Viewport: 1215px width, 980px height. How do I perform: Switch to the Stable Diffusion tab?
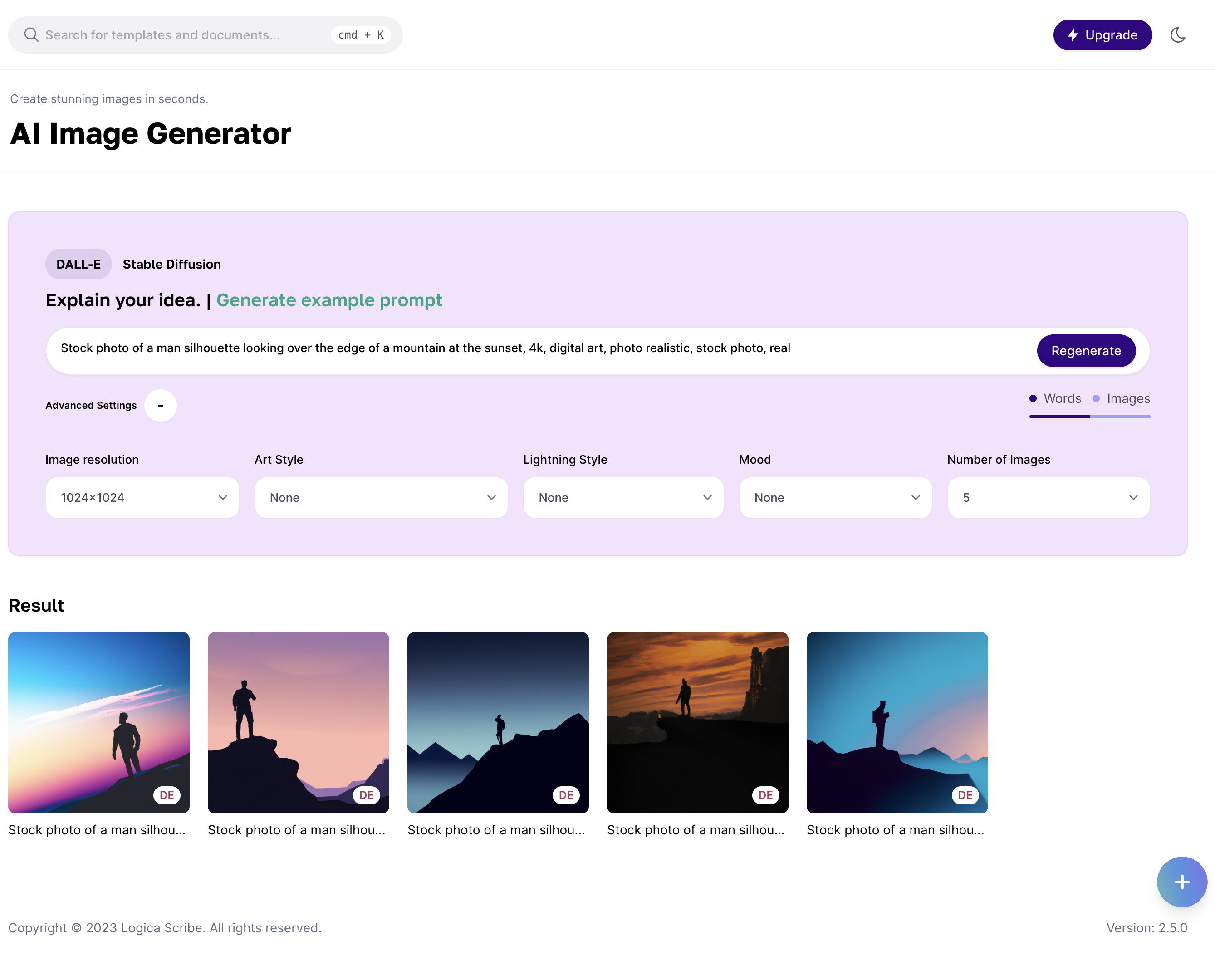[171, 264]
